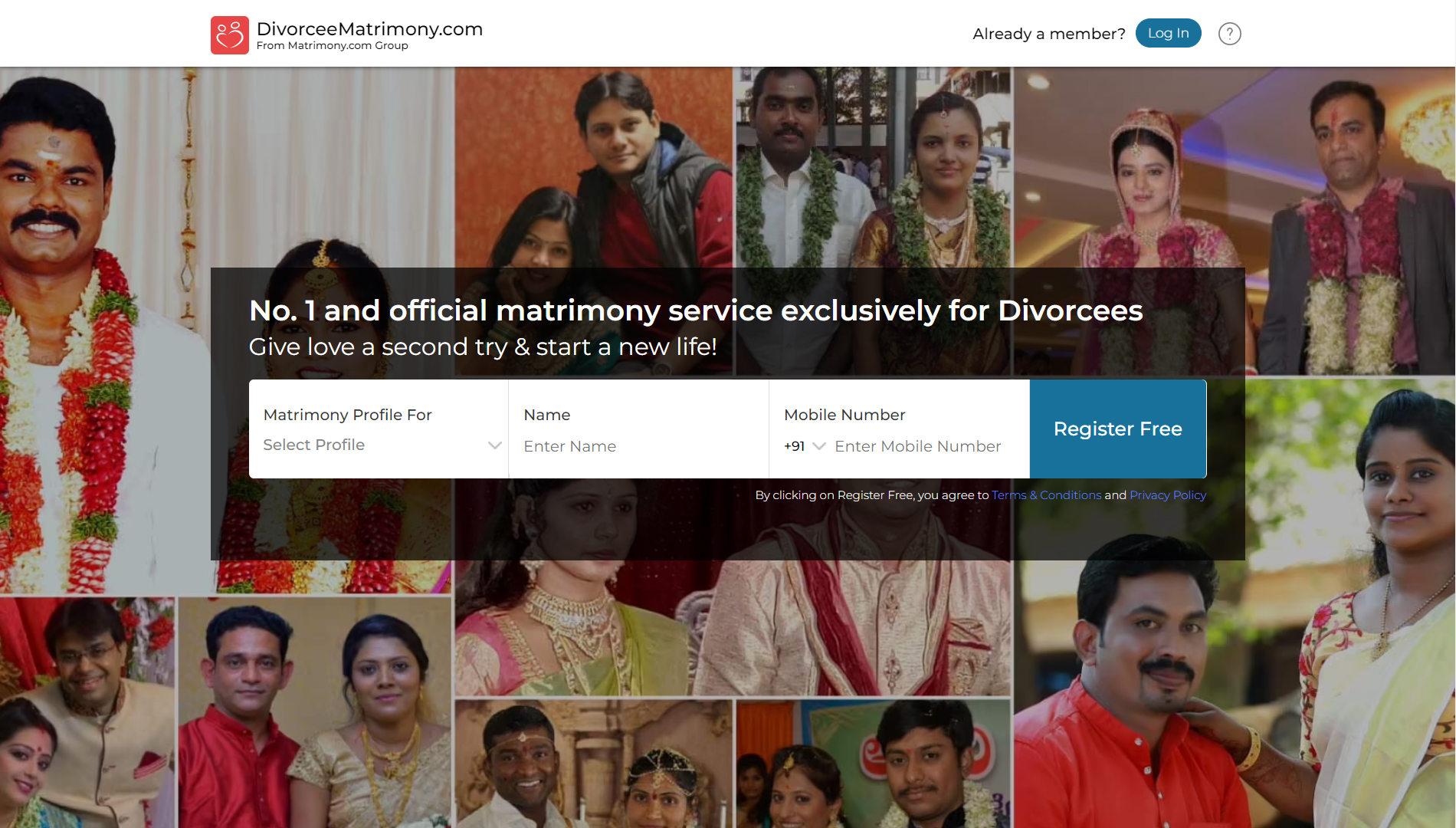This screenshot has height=828, width=1456.
Task: Expand the Select Profile dropdown
Action: click(379, 445)
